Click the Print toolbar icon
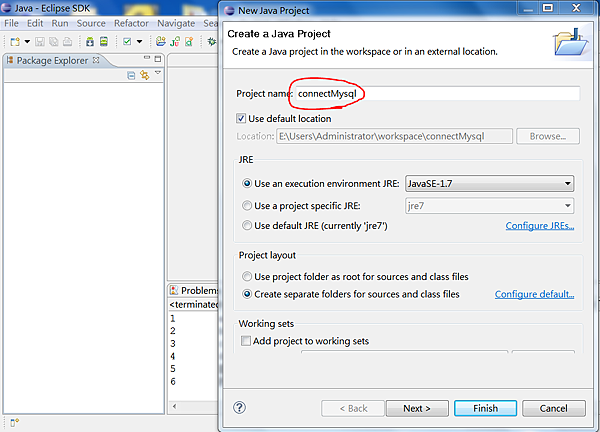 coord(67,42)
